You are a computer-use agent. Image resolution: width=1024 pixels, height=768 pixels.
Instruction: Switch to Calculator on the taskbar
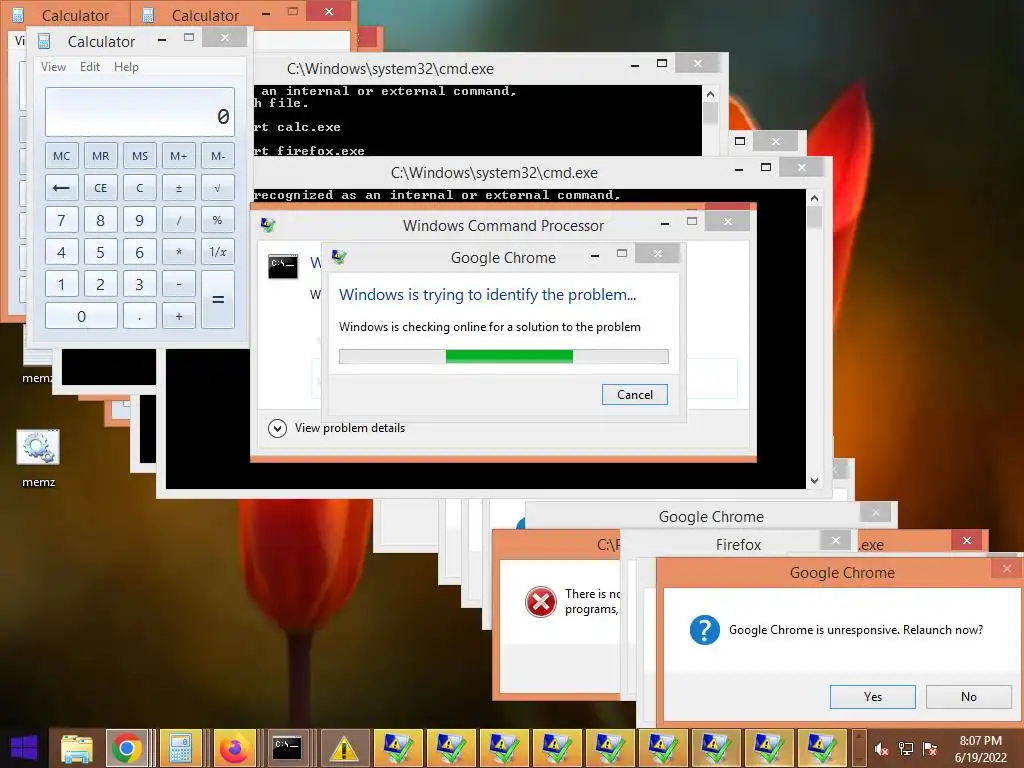pyautogui.click(x=181, y=748)
